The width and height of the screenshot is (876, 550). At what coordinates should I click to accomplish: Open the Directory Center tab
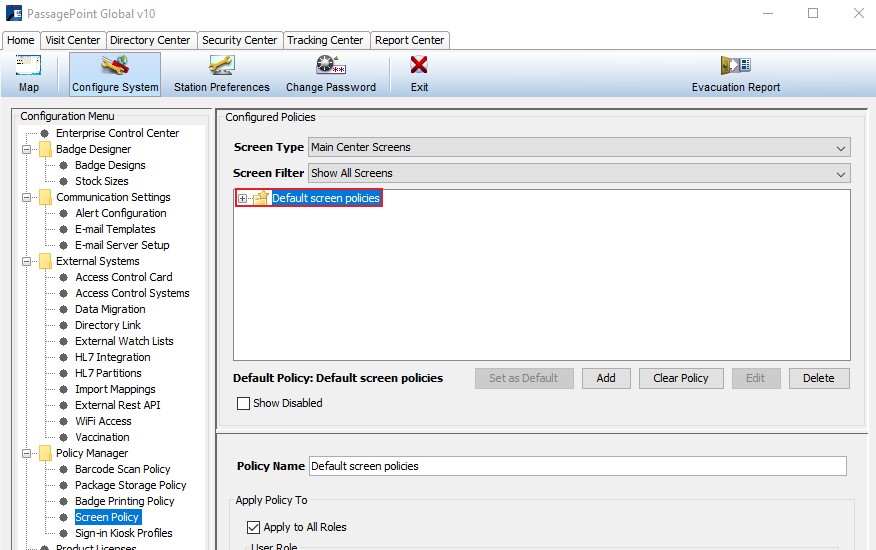click(150, 40)
